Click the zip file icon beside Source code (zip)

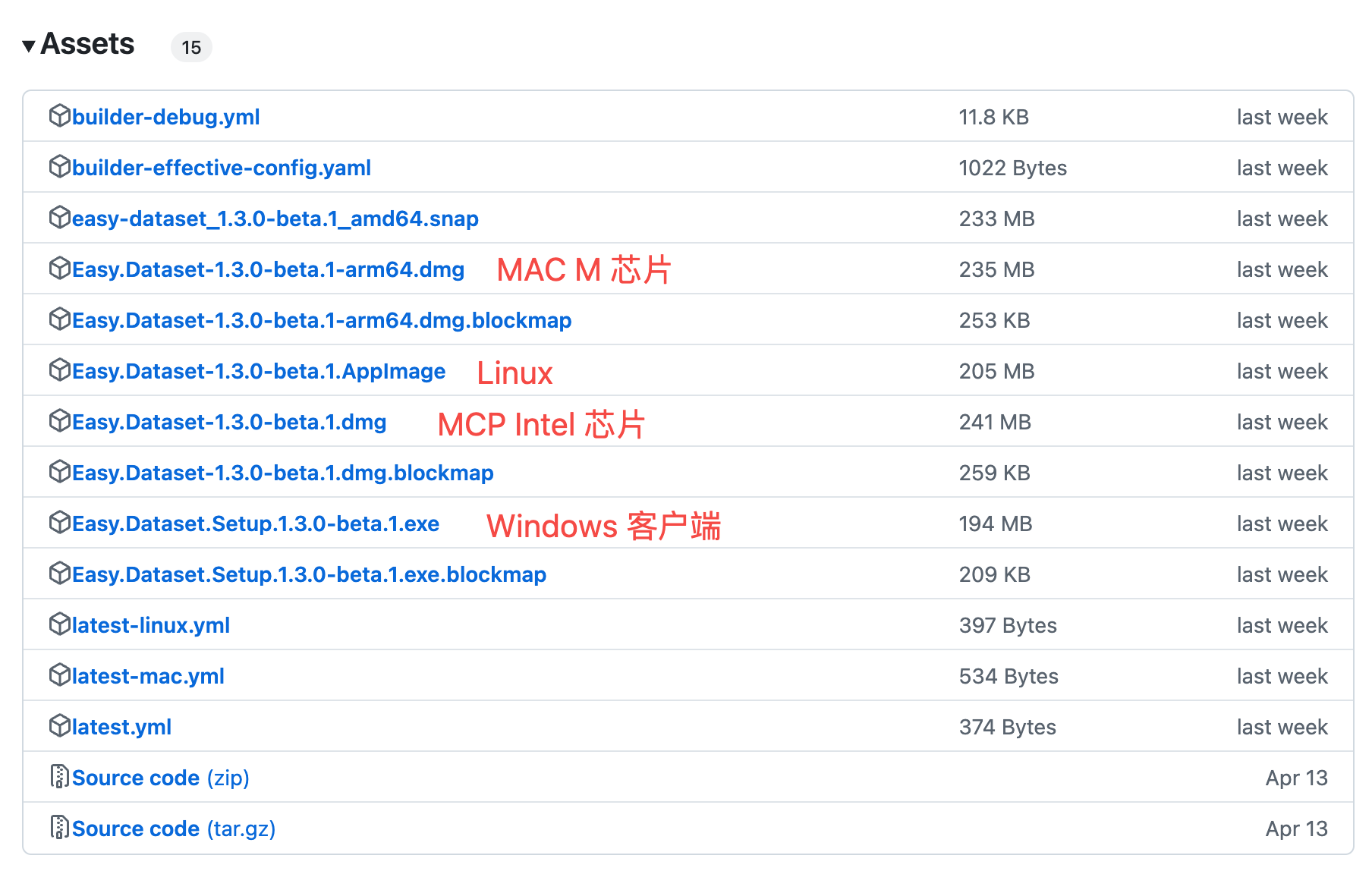tap(59, 777)
